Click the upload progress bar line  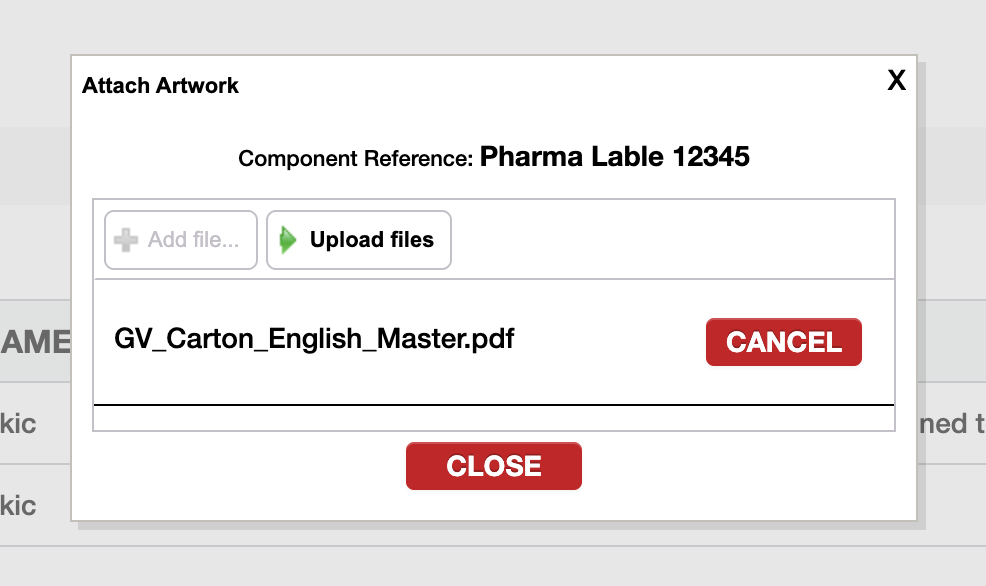click(x=493, y=405)
